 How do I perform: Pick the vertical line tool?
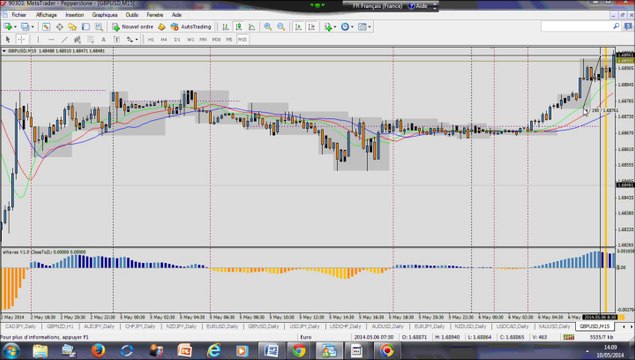pos(38,39)
